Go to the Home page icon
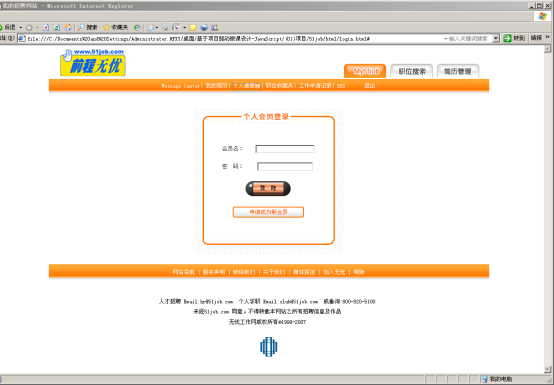The width and height of the screenshot is (554, 385). click(x=68, y=28)
